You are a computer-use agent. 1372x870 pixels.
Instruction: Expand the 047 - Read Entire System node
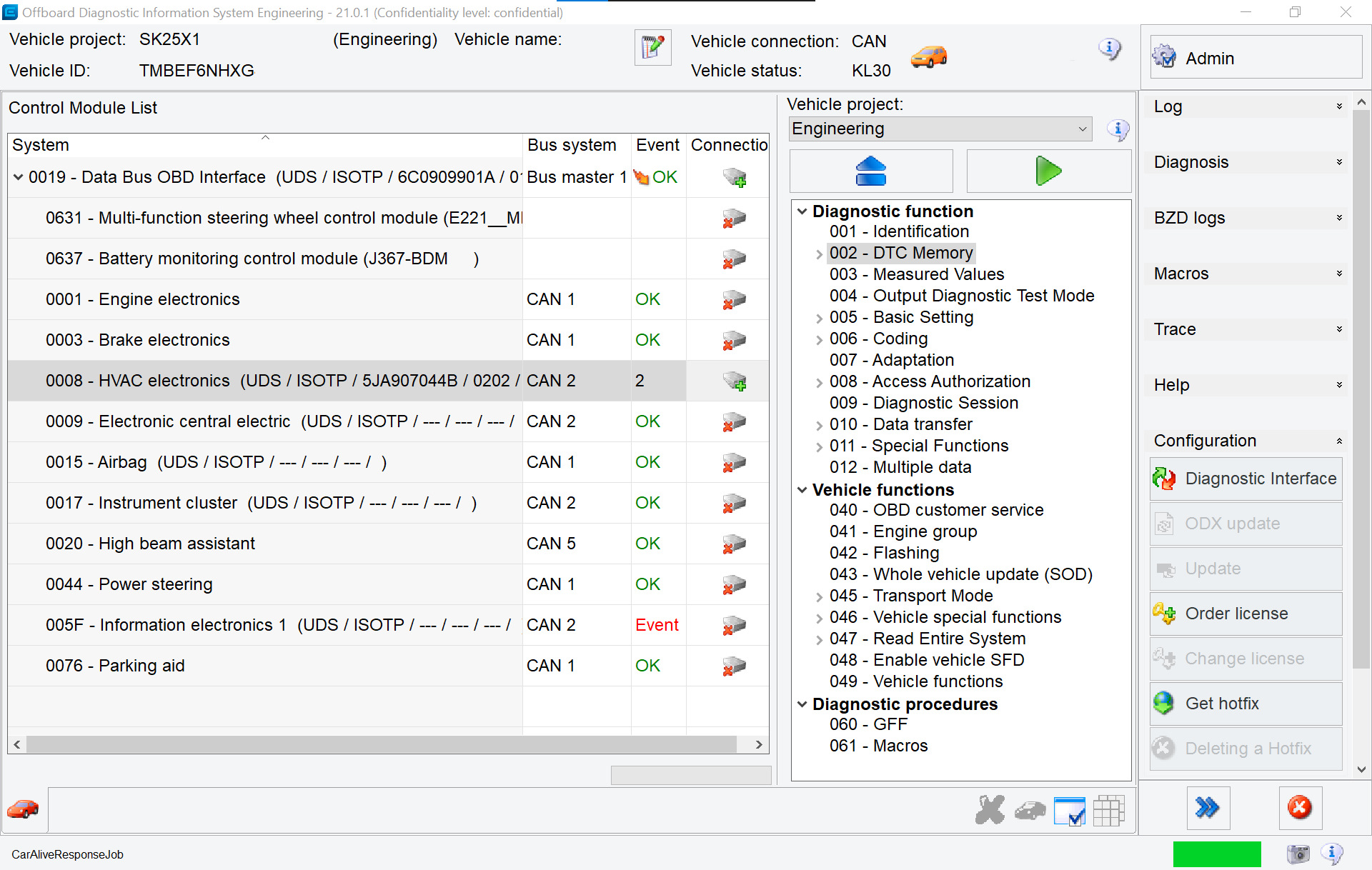pyautogui.click(x=819, y=639)
